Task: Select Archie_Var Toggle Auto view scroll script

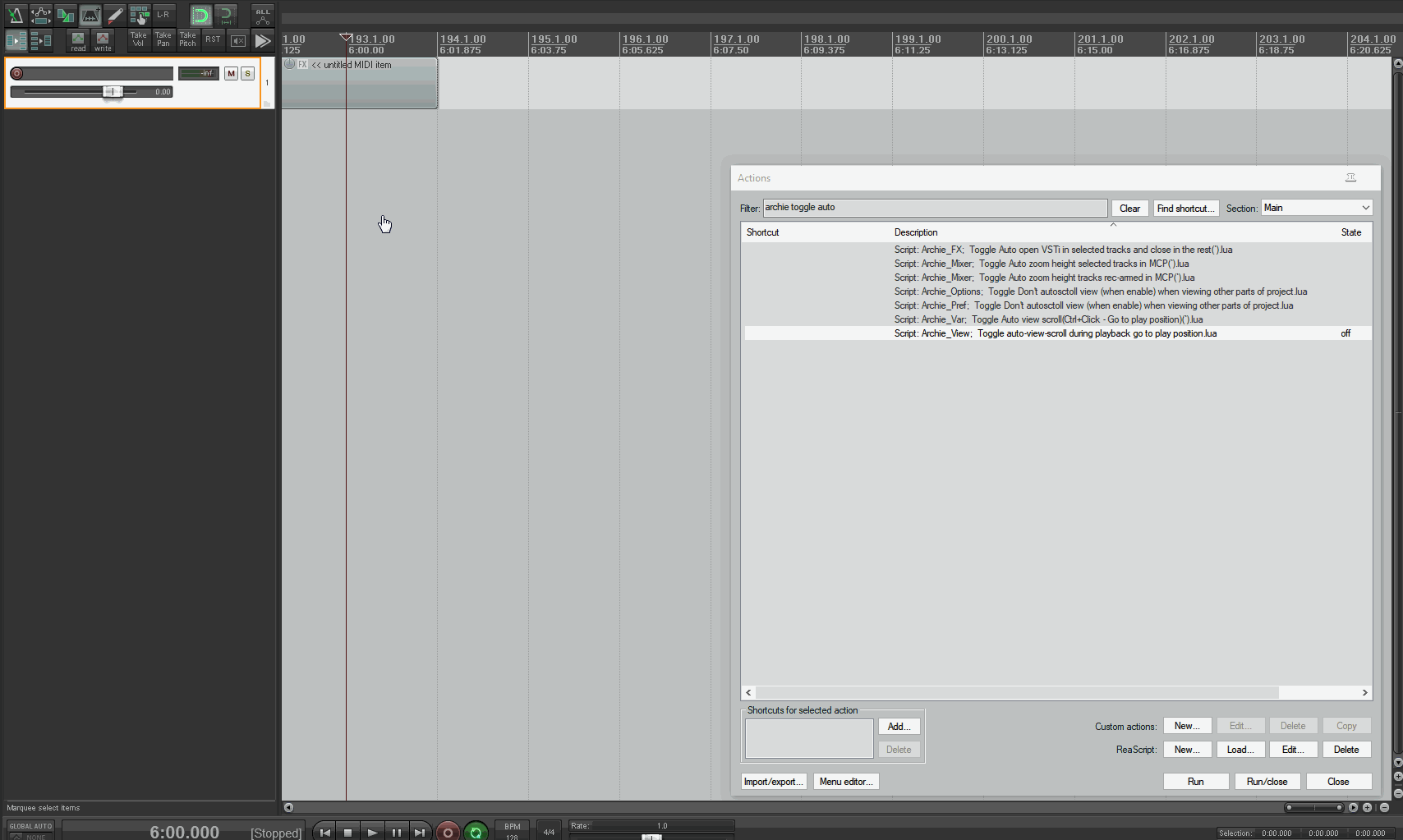Action: 1058,319
